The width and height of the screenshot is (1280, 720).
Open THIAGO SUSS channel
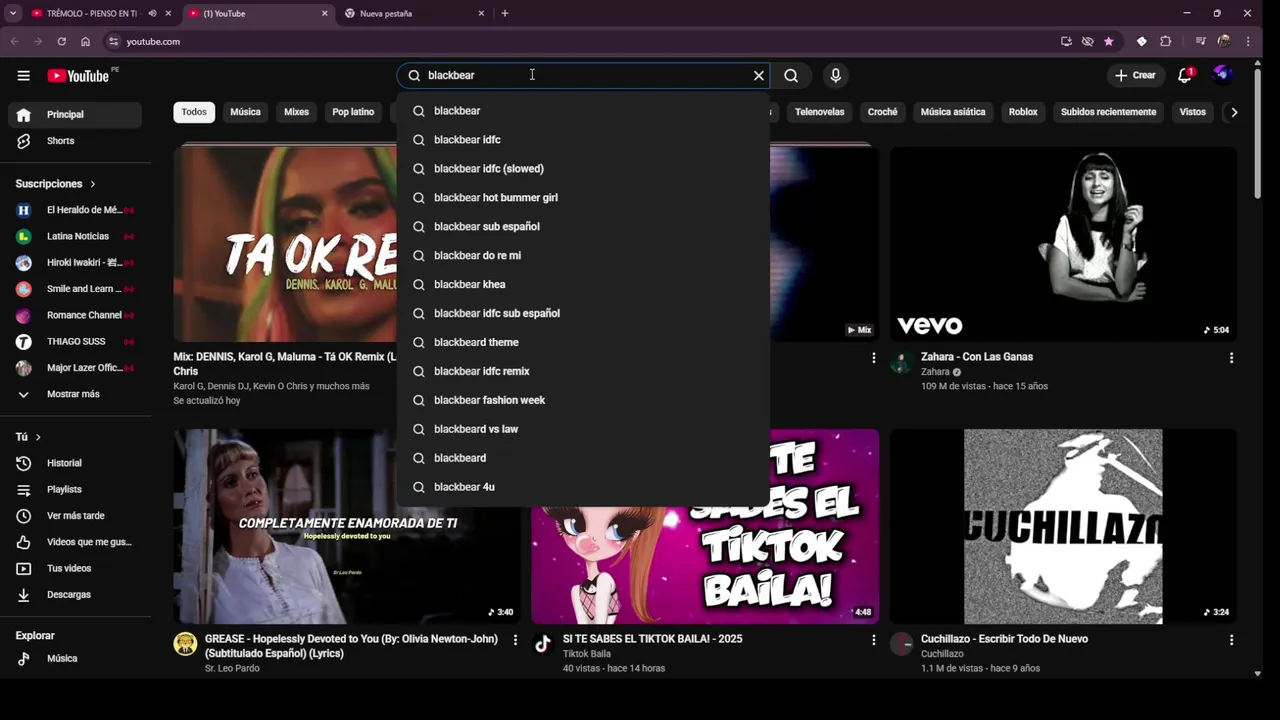coord(75,341)
